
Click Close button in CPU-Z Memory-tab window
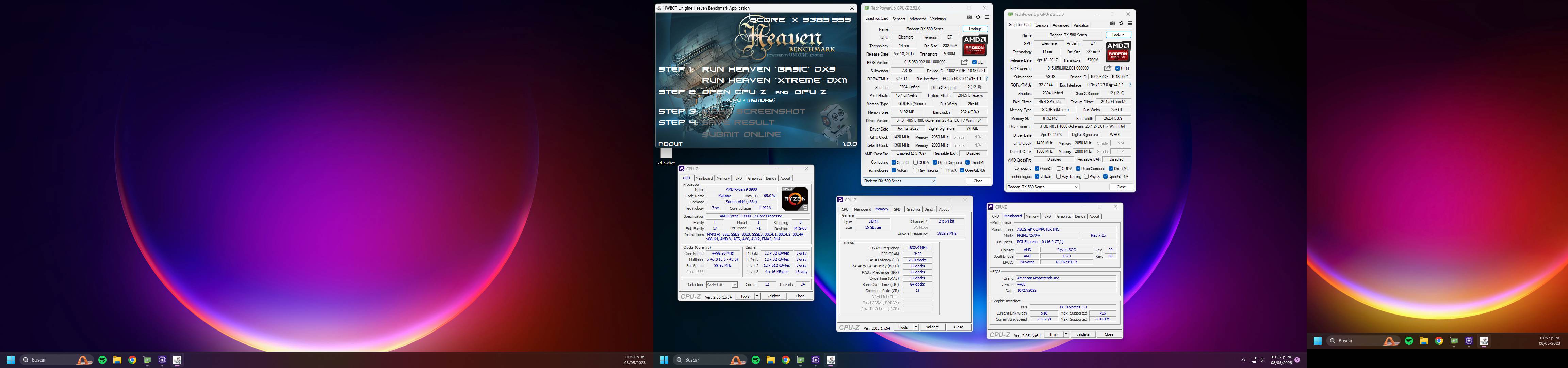click(958, 327)
